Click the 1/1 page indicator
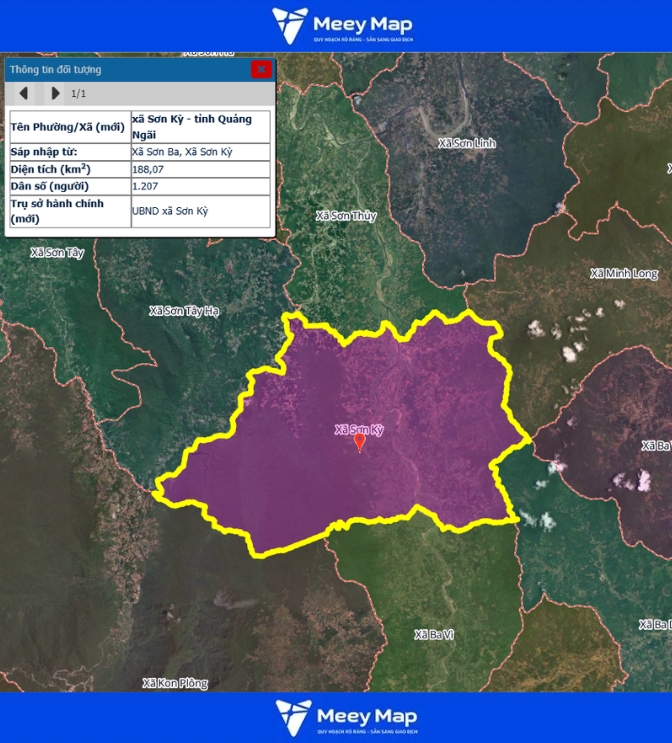Viewport: 672px width, 743px height. (78, 94)
